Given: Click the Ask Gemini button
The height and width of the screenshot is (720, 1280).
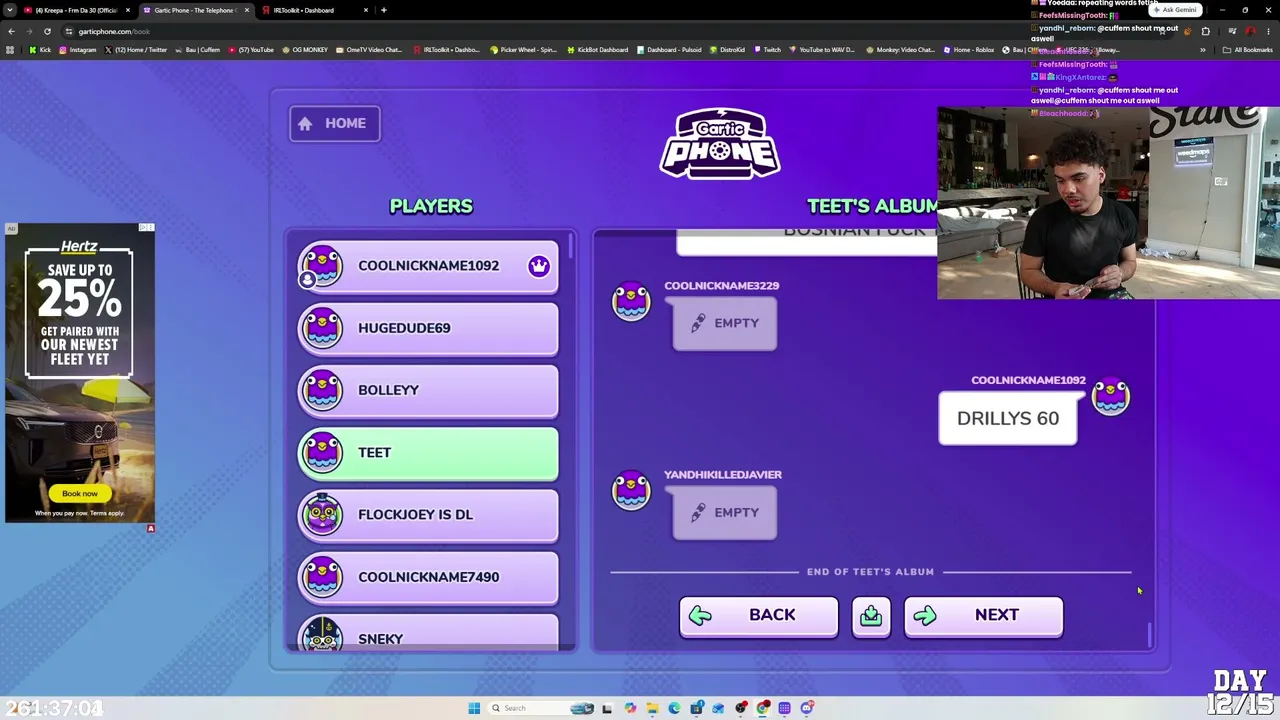Looking at the screenshot, I should point(1175,10).
